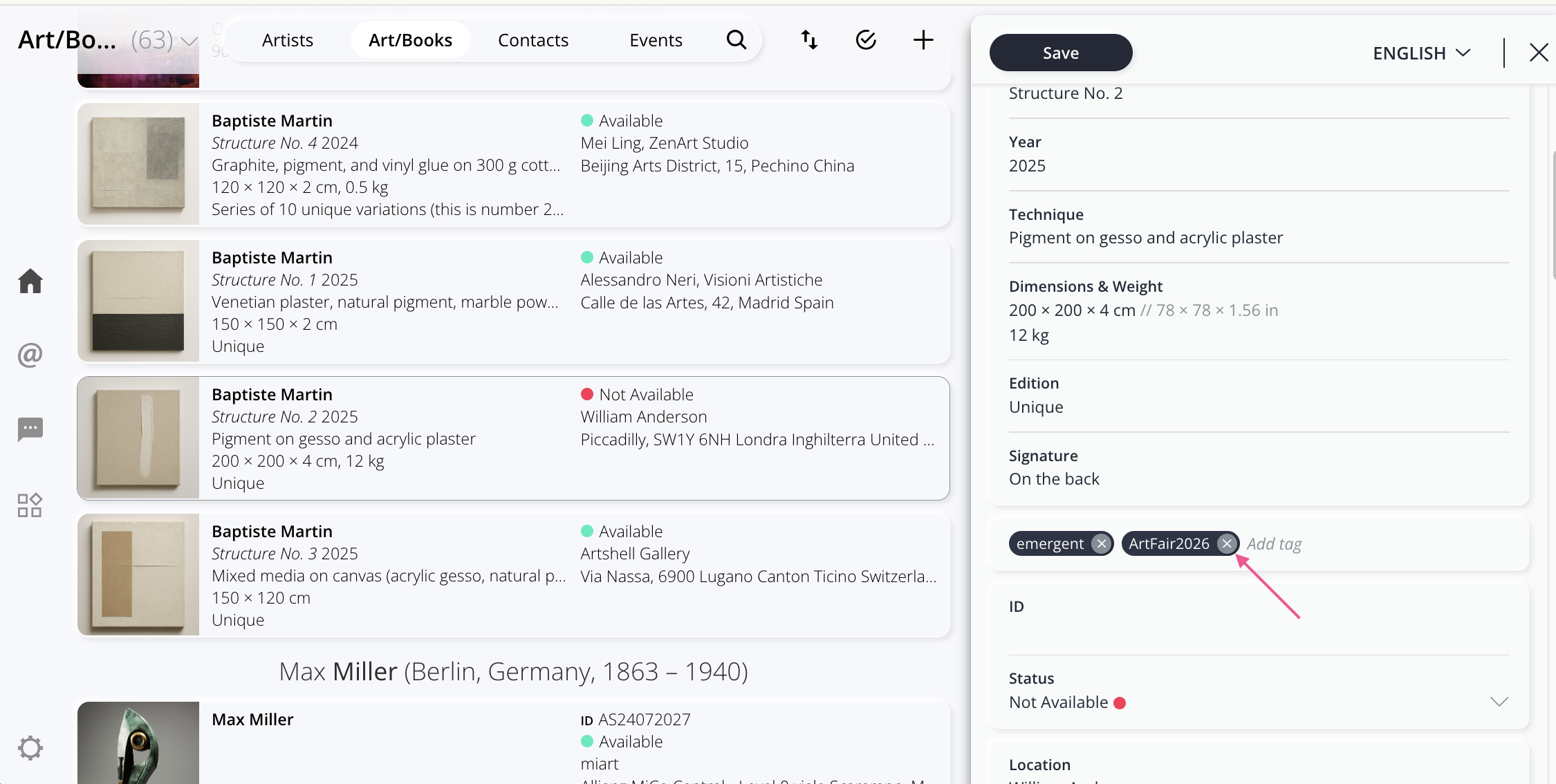Open the ENGLISH language dropdown
Viewport: 1556px width, 784px height.
click(x=1421, y=53)
